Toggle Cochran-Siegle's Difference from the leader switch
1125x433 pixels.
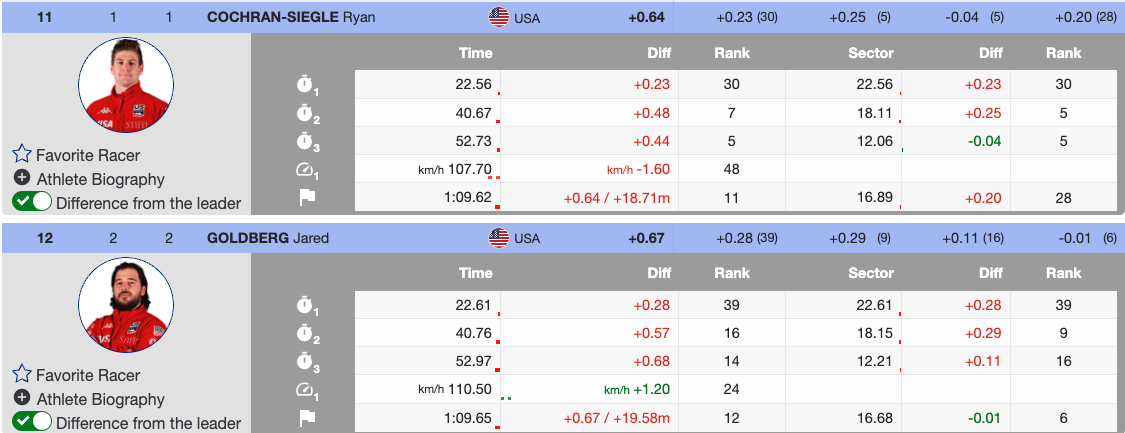coord(32,203)
